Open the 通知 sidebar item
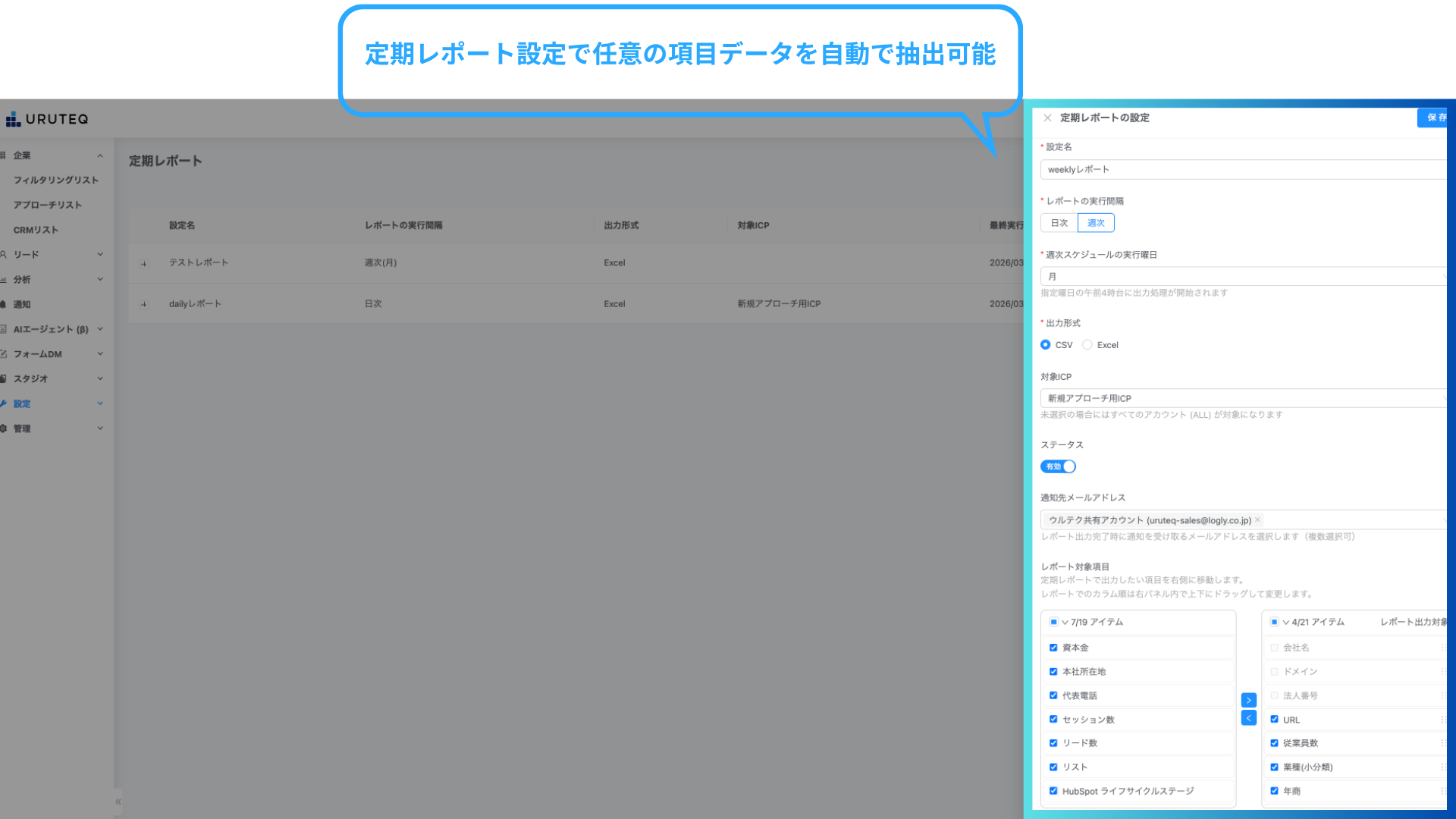Image resolution: width=1456 pixels, height=819 pixels. [x=22, y=305]
